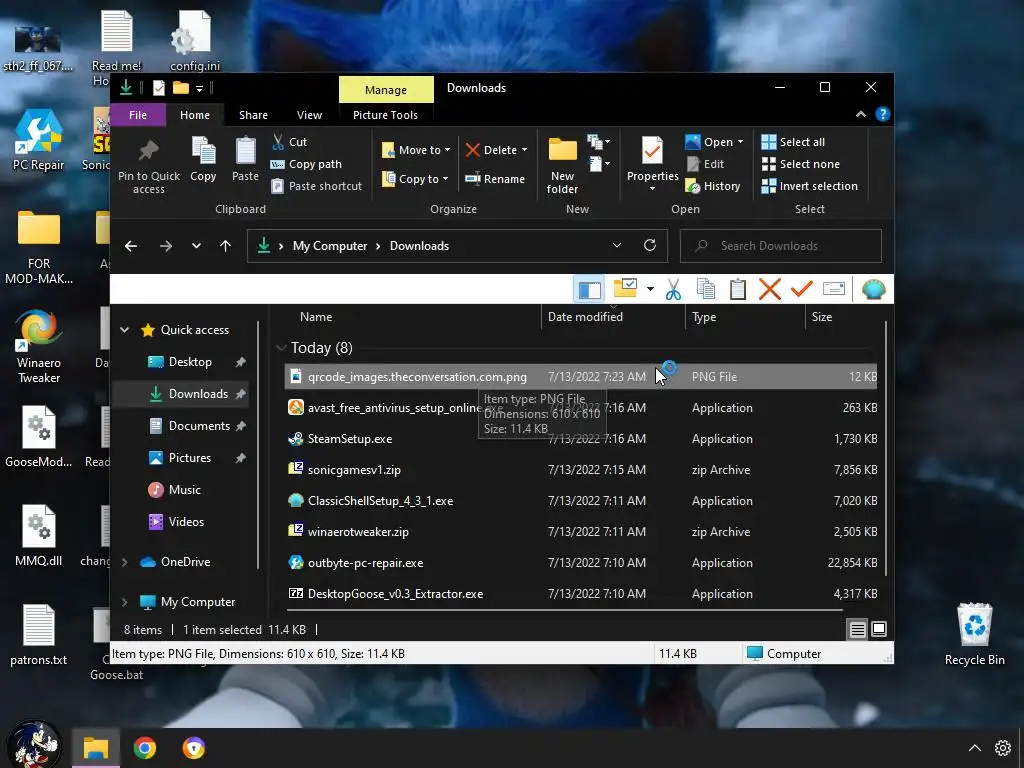Image resolution: width=1024 pixels, height=768 pixels.
Task: Click Copy path command
Action: [x=306, y=164]
